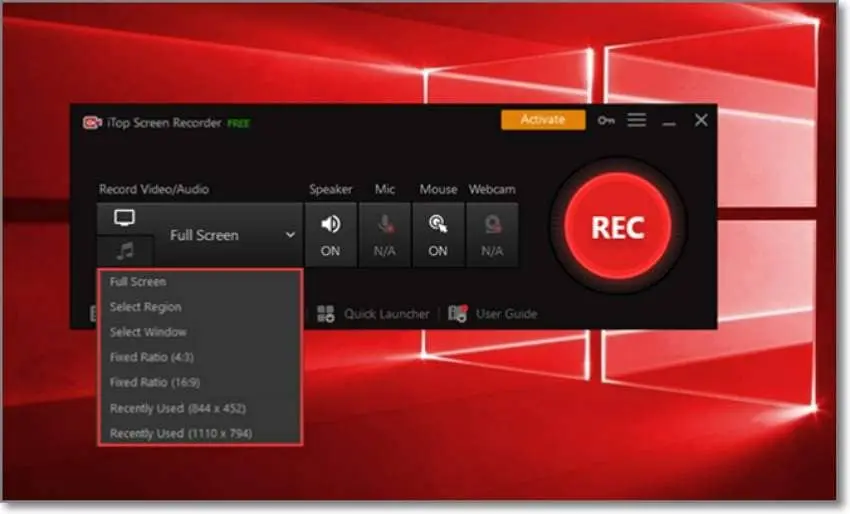
Task: Select the screen video recording monitor icon
Action: 125,218
